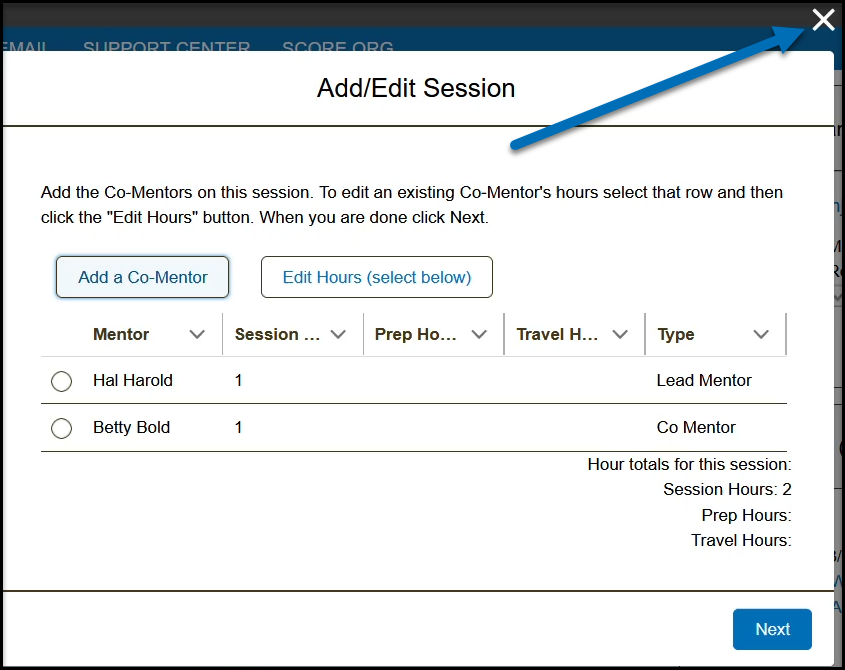Open the Prep Hours column chevron
Screen dimensions: 845x670
(479, 334)
